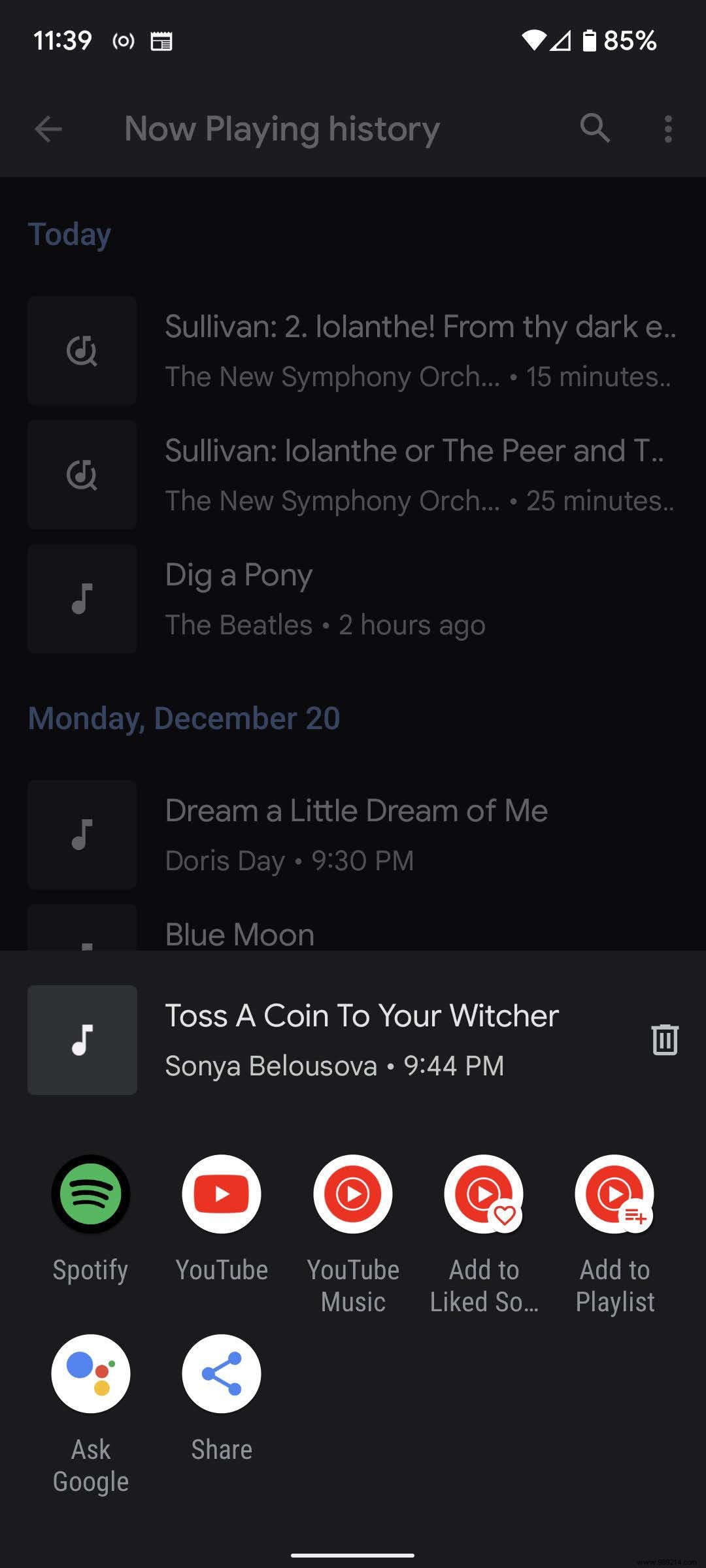Image resolution: width=706 pixels, height=1568 pixels.
Task: Tap the Add to Playlist icon
Action: (614, 1194)
